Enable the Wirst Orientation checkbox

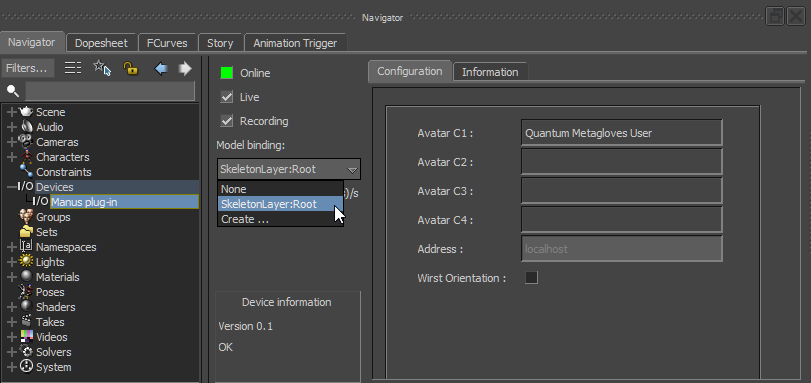pyautogui.click(x=531, y=278)
